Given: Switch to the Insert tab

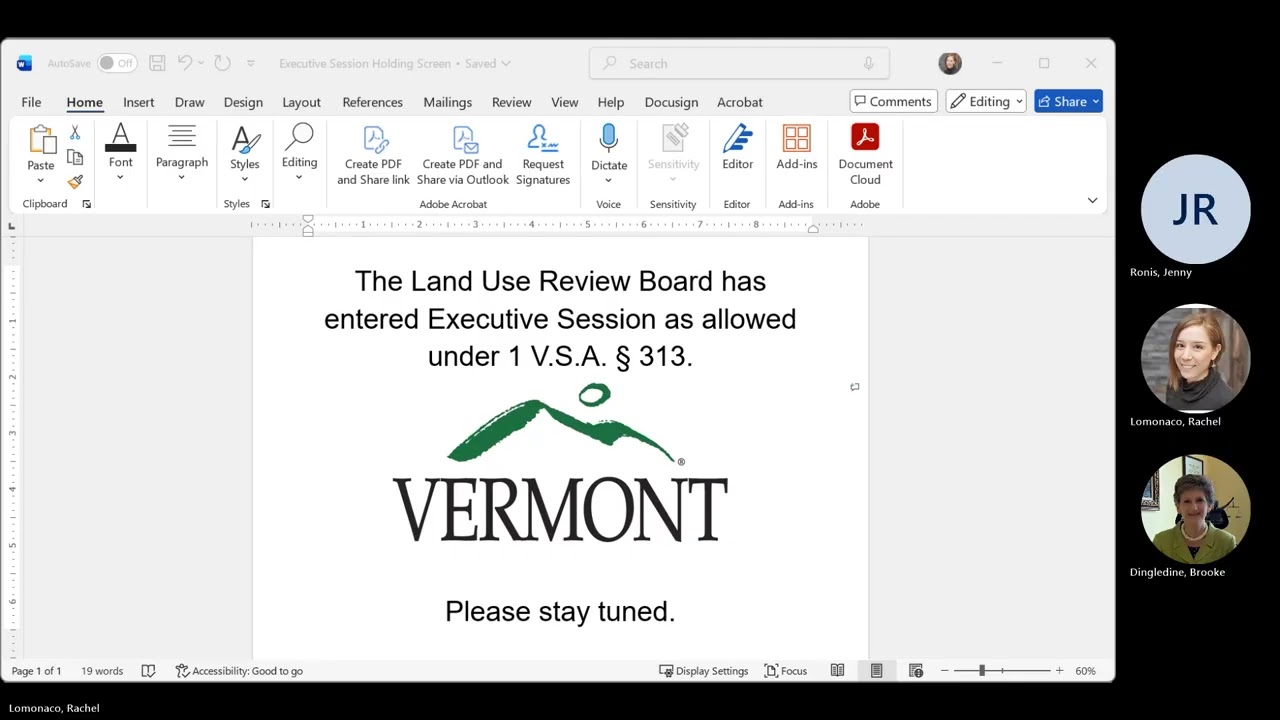Looking at the screenshot, I should pyautogui.click(x=139, y=102).
